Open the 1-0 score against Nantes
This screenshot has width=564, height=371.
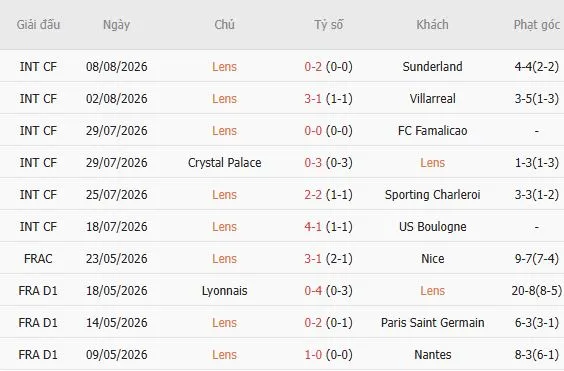coord(313,355)
